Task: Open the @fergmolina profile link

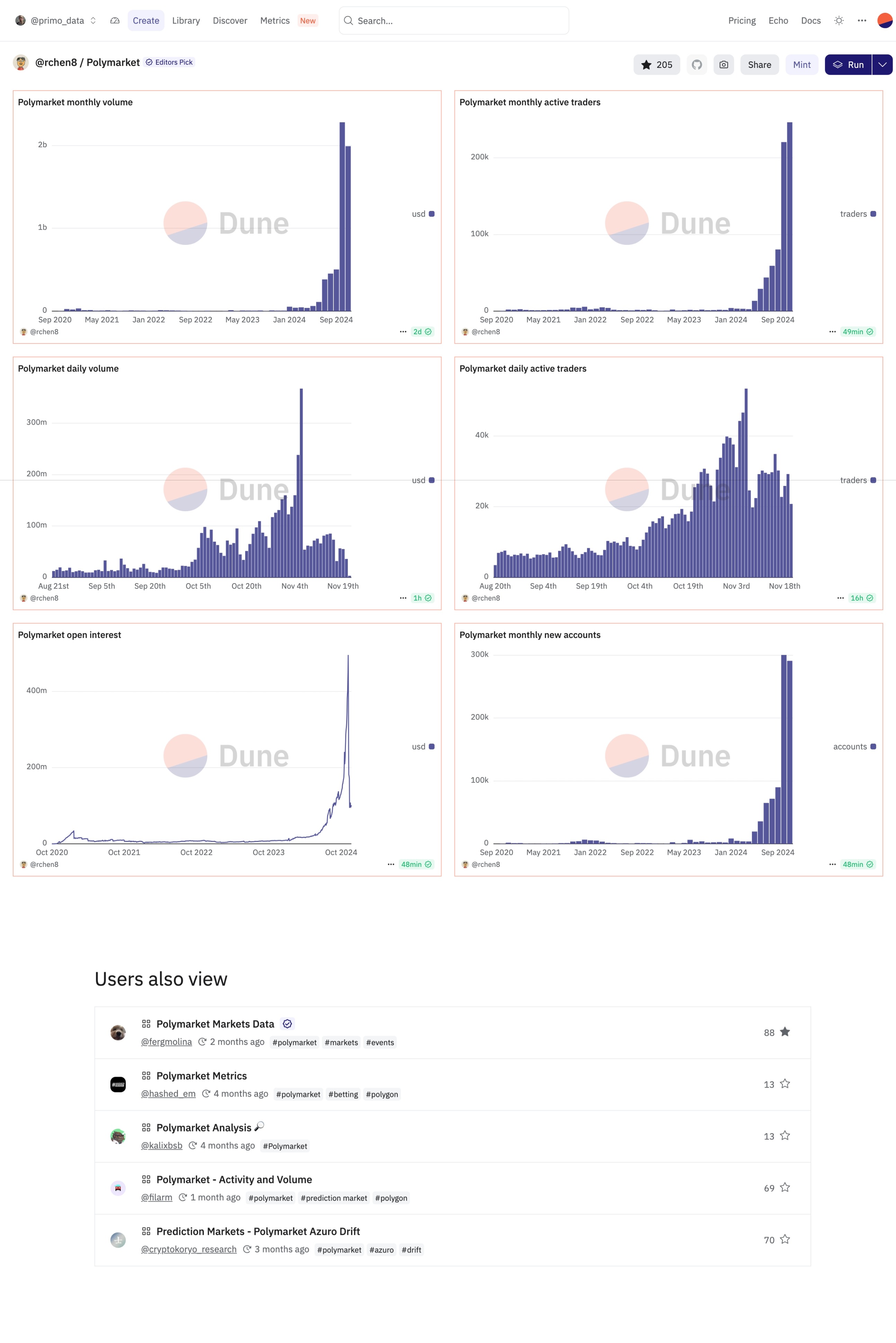Action: click(x=166, y=1041)
